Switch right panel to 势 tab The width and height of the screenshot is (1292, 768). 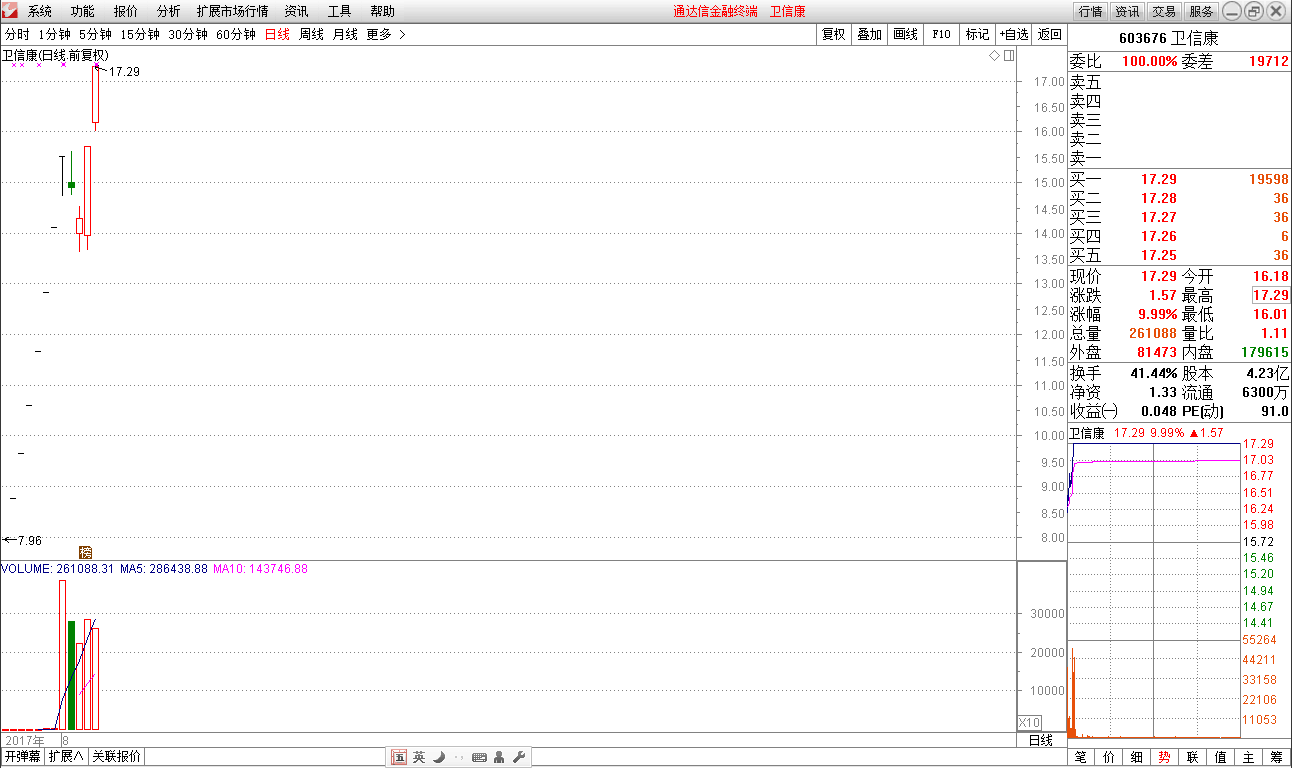point(1165,758)
